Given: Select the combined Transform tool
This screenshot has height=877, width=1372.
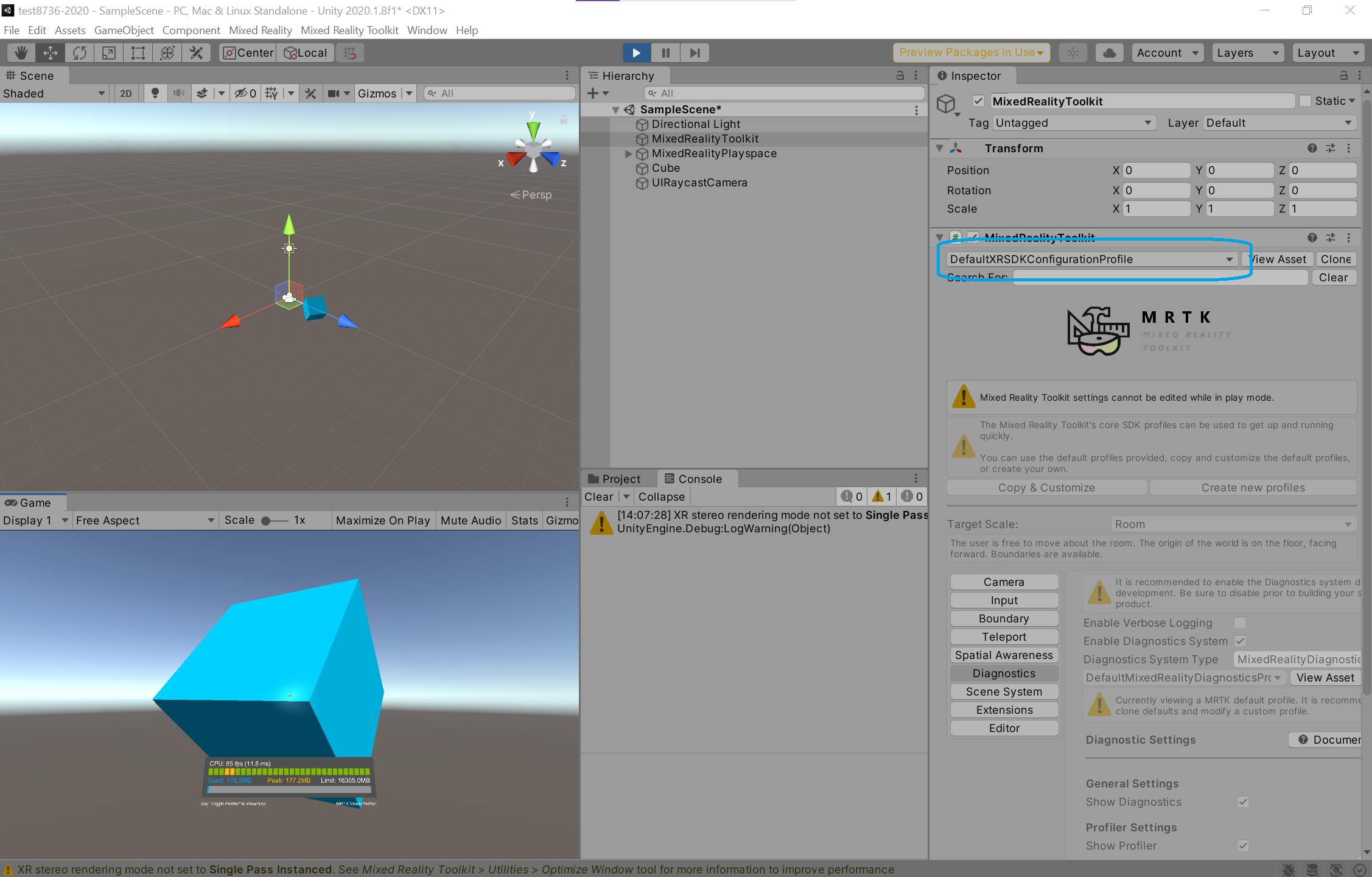Looking at the screenshot, I should [x=167, y=53].
